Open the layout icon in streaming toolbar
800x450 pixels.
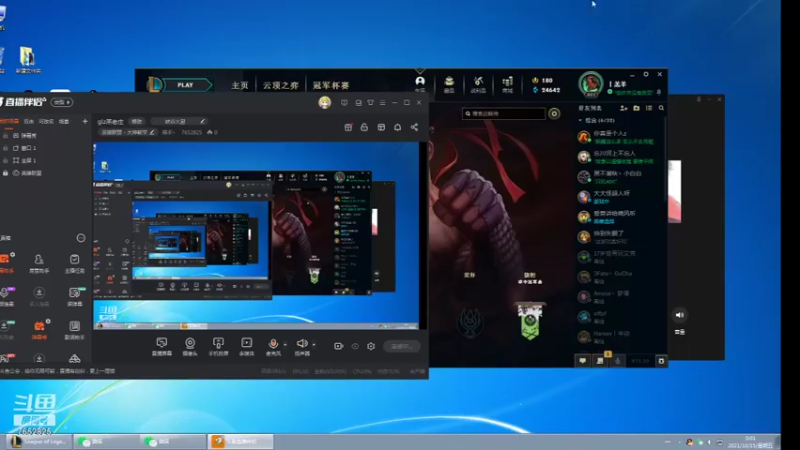381,127
